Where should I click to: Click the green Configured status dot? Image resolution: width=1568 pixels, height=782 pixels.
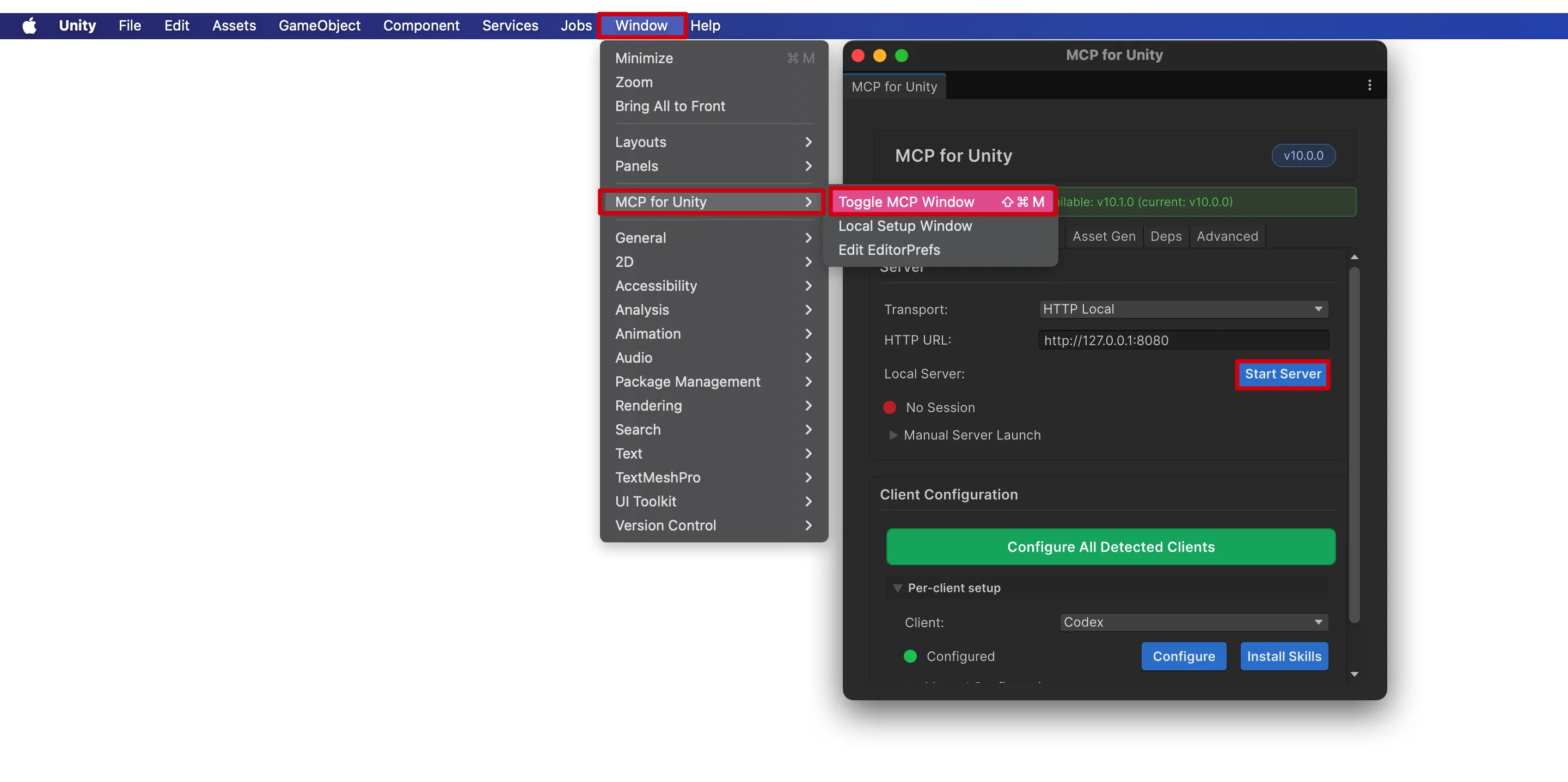click(910, 657)
